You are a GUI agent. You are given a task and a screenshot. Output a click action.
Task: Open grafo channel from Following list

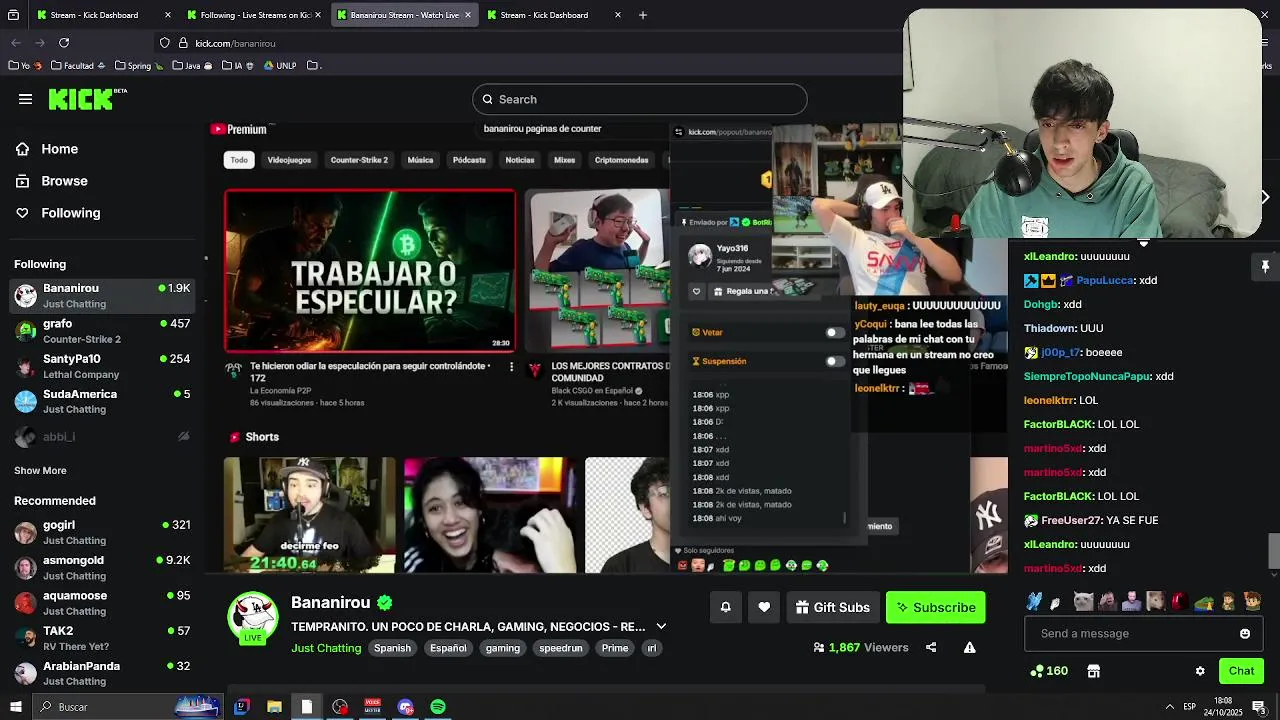[x=102, y=331]
